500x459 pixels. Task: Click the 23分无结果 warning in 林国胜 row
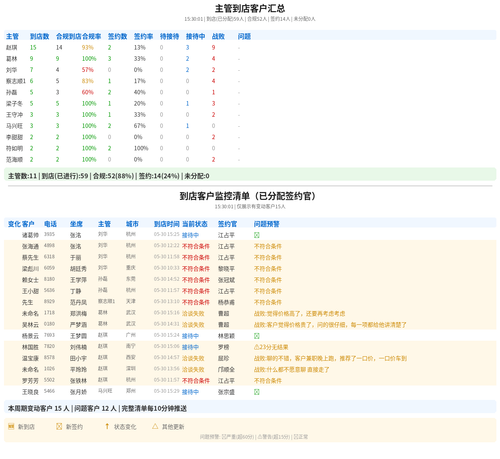click(x=271, y=347)
